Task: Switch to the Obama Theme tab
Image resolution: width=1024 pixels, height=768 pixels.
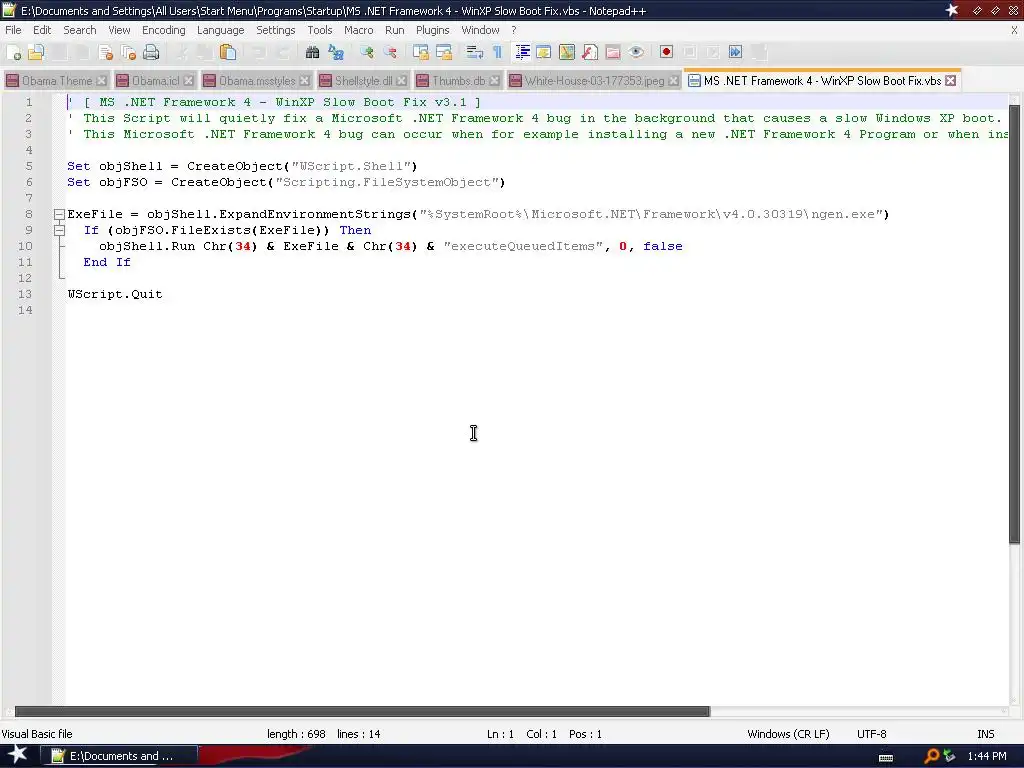Action: (x=56, y=80)
